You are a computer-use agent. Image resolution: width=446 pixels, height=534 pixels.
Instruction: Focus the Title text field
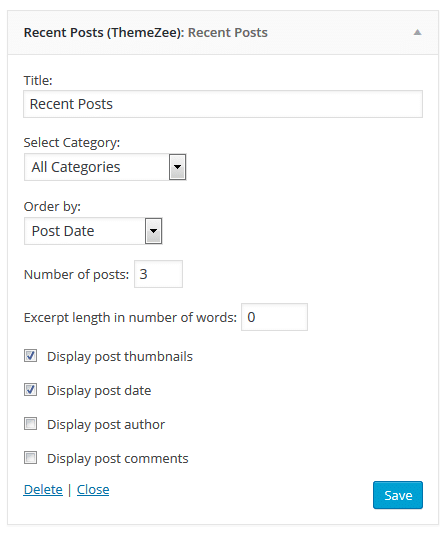223,104
